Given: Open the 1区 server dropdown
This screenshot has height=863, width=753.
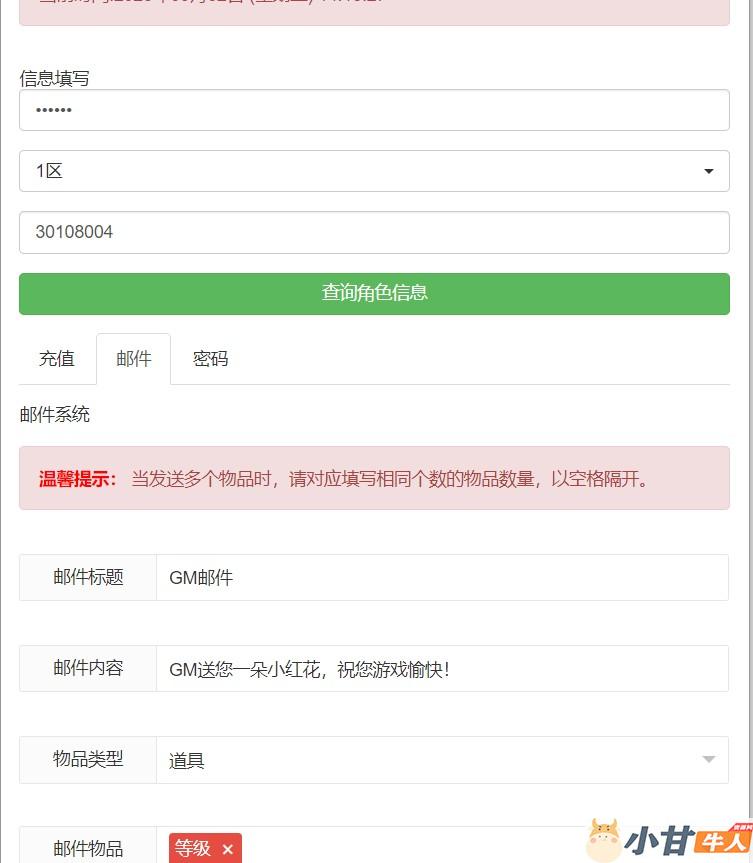Looking at the screenshot, I should [x=374, y=171].
